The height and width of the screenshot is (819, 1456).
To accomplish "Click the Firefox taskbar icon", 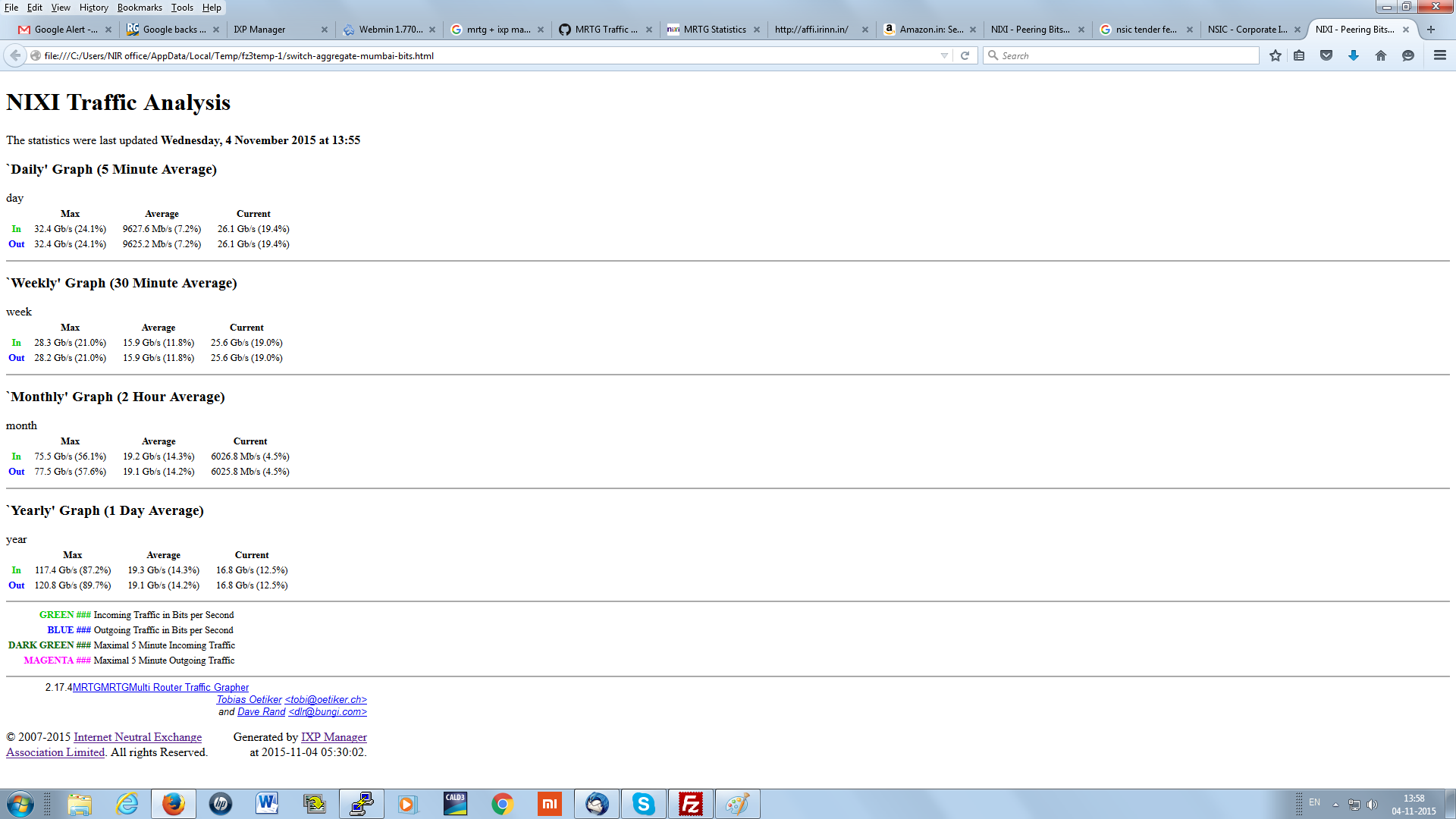I will pos(174,804).
